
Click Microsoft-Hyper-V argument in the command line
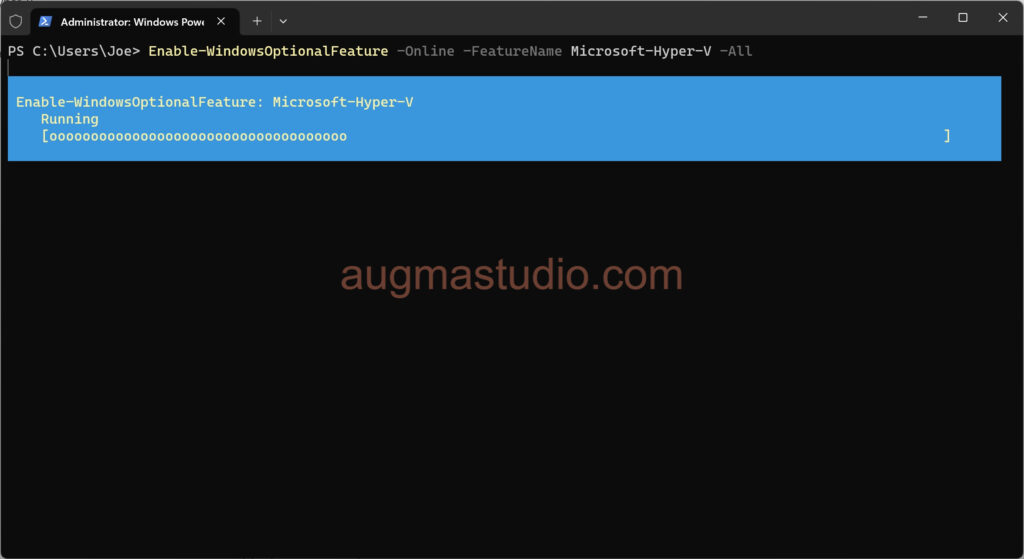coord(641,51)
